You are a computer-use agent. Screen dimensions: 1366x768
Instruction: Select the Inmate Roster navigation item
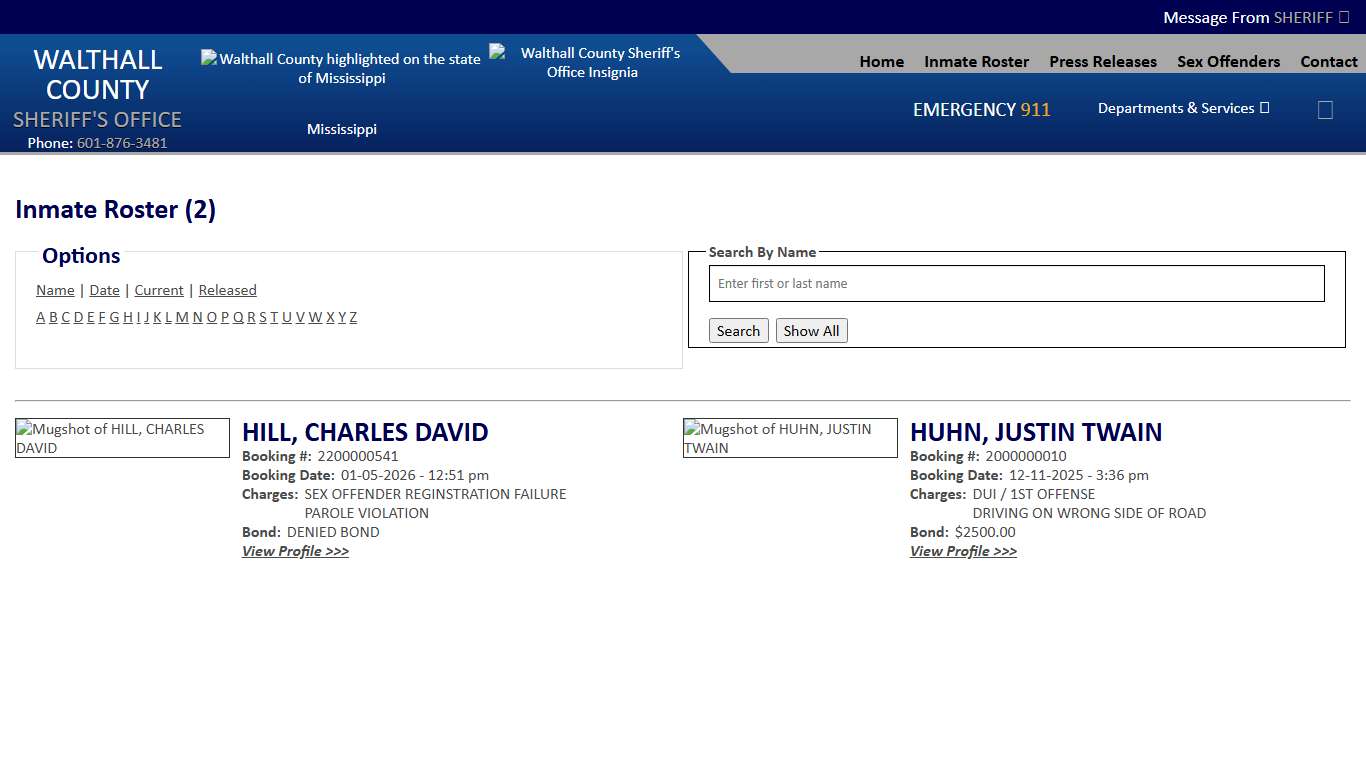coord(976,61)
